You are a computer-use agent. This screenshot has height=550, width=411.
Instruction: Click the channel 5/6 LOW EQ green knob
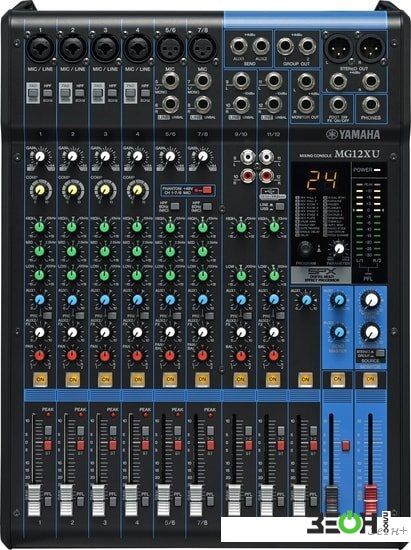coord(170,275)
